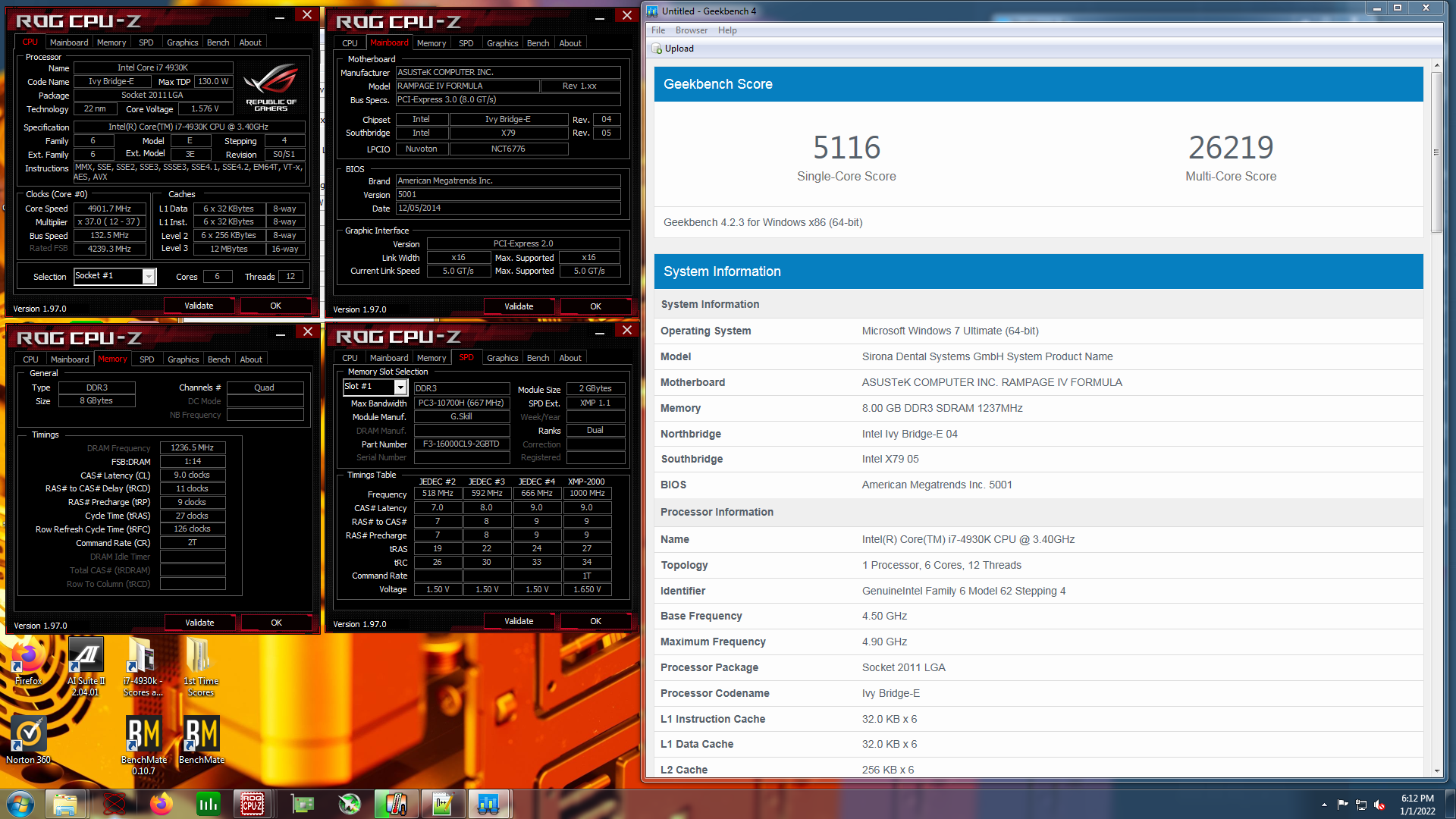The width and height of the screenshot is (1456, 819).
Task: Click the BIOS Version 5001 field
Action: pos(508,194)
